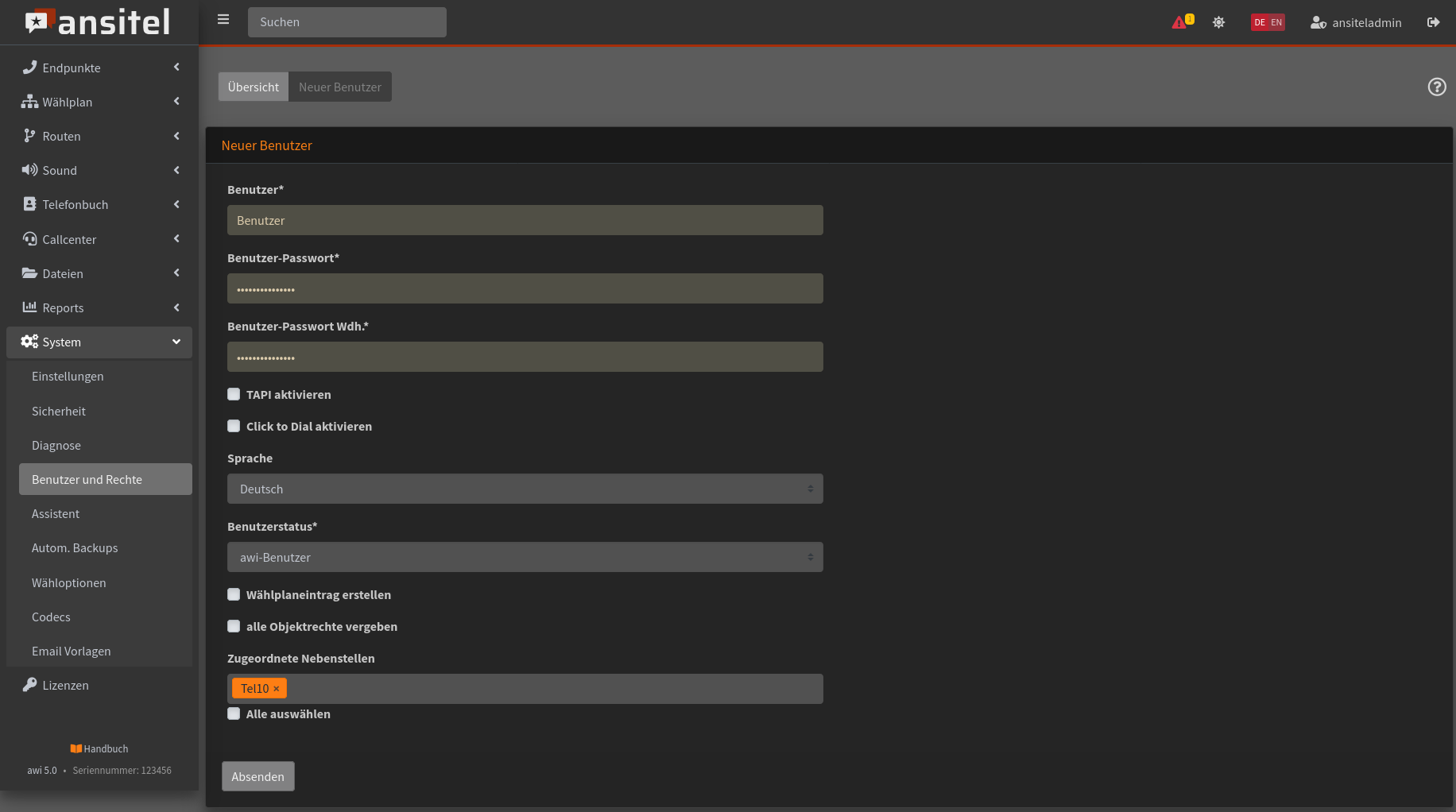Enable the TAPI aktivieren checkbox
Viewport: 1456px width, 812px height.
pyautogui.click(x=234, y=394)
